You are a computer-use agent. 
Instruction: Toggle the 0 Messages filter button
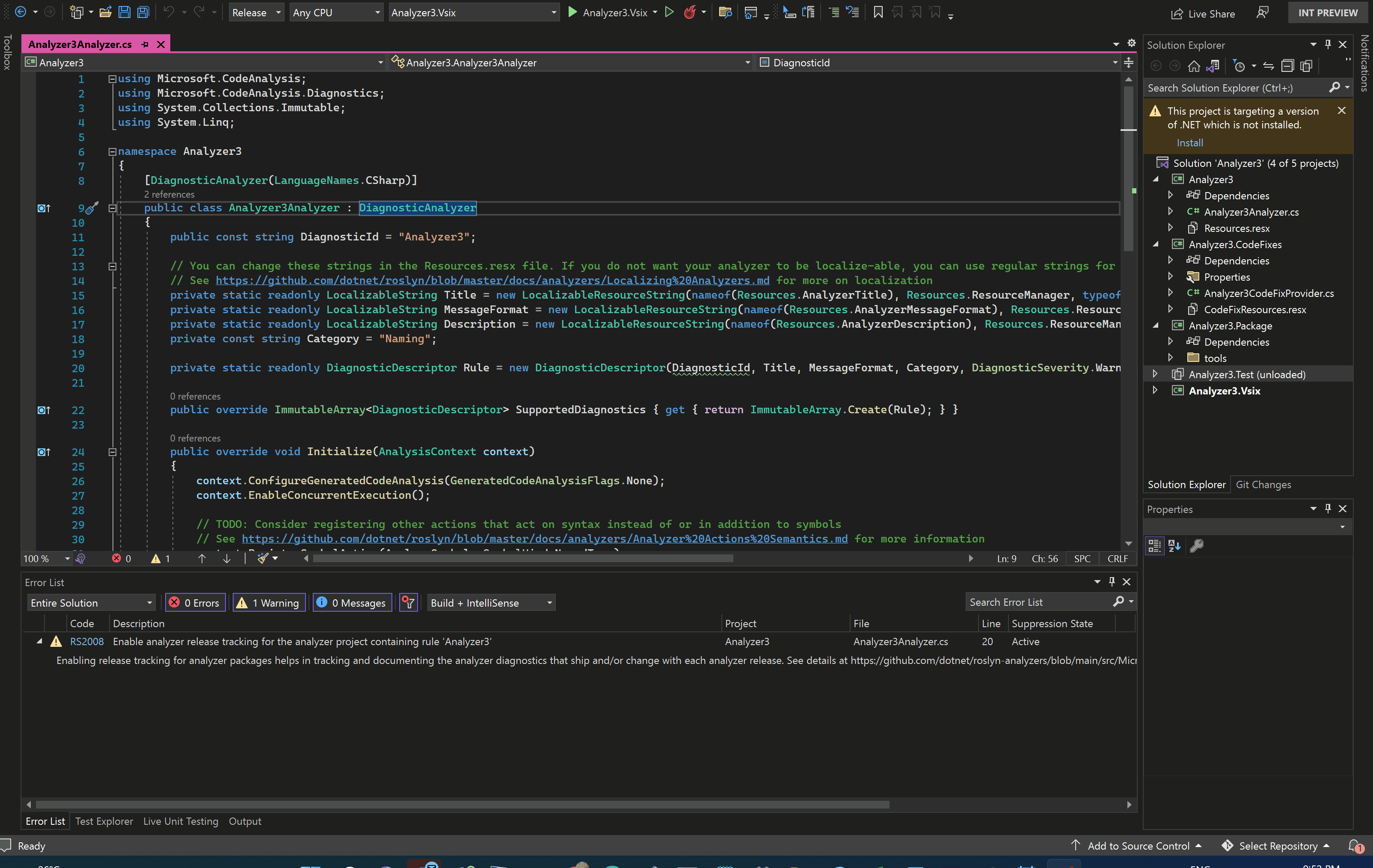click(x=352, y=603)
